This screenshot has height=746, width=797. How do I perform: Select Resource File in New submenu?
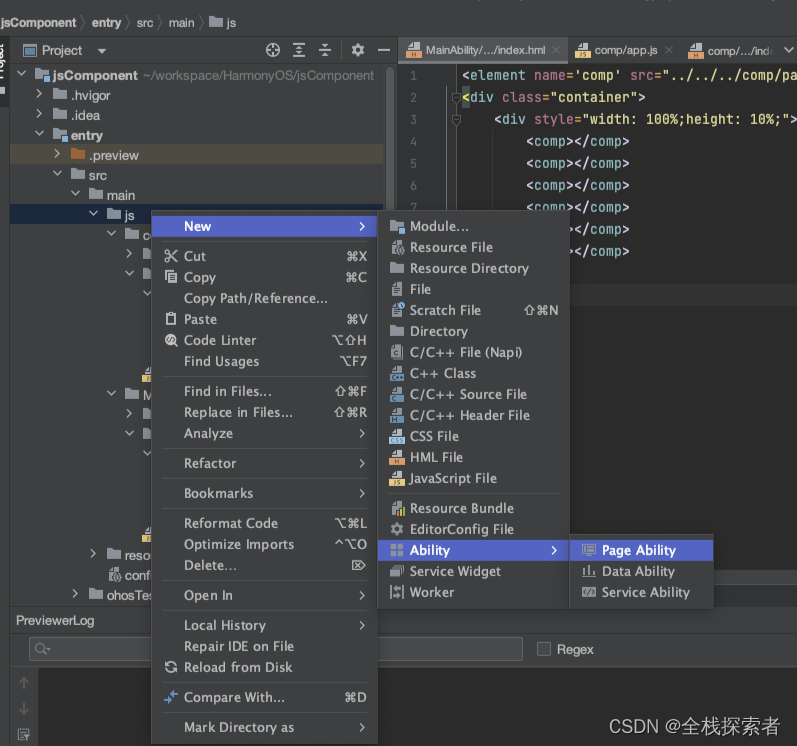pyautogui.click(x=473, y=247)
